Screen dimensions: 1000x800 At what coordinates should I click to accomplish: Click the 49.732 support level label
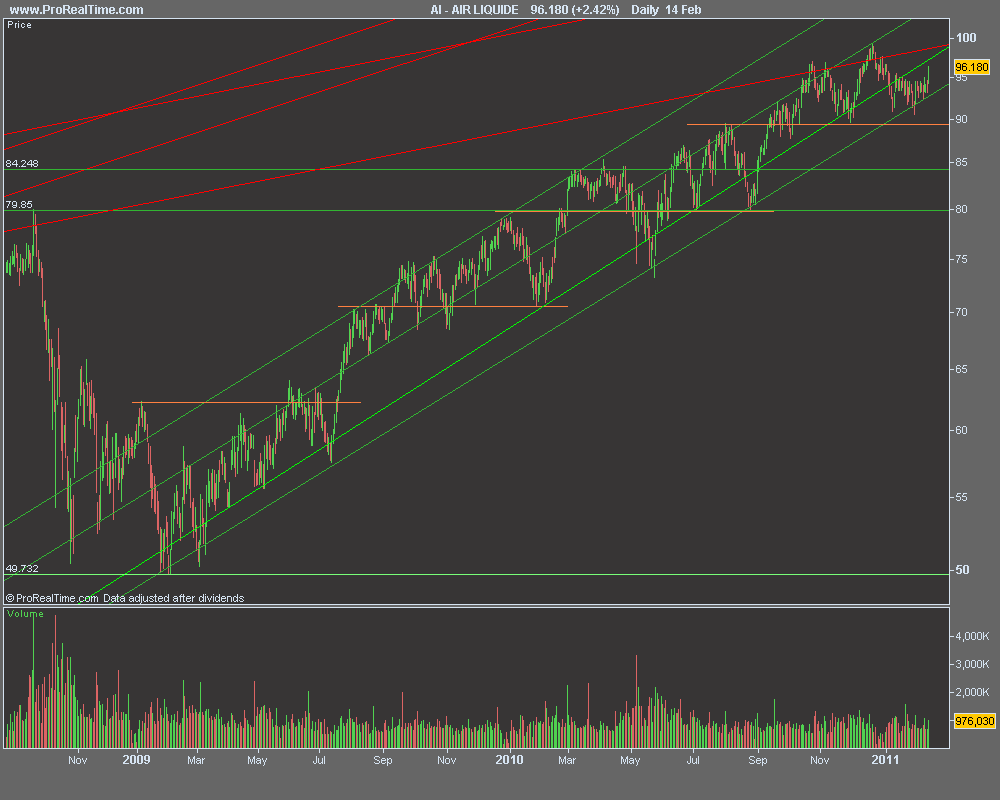pos(22,568)
